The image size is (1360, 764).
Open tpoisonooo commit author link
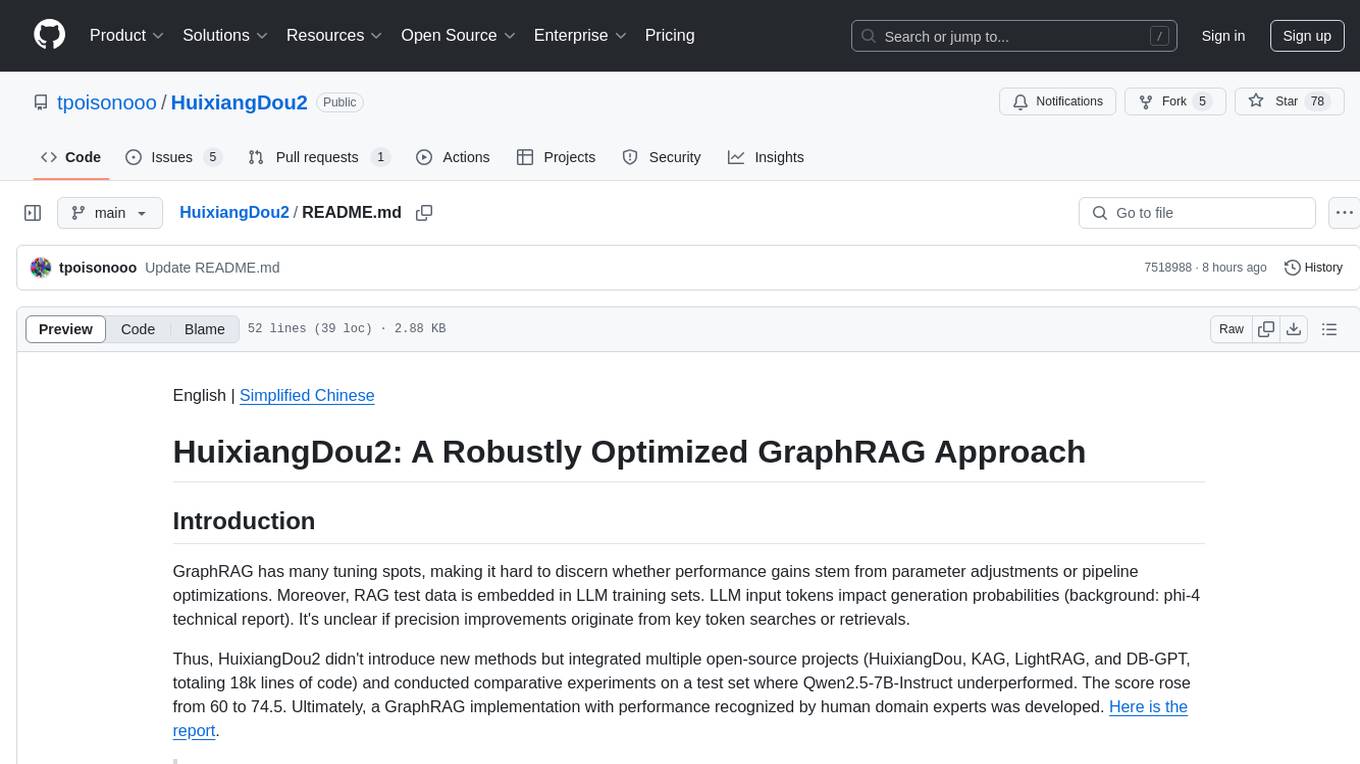coord(98,267)
